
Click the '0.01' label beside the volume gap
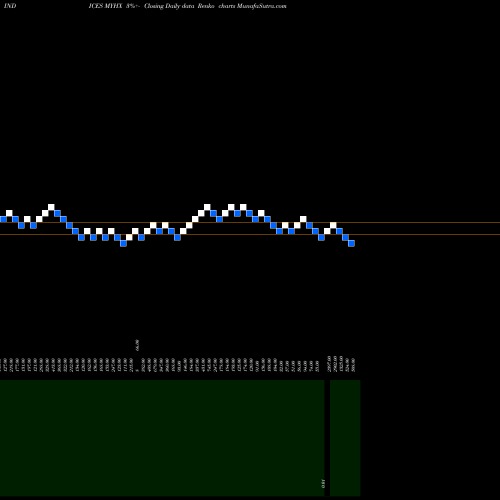pos(323,484)
